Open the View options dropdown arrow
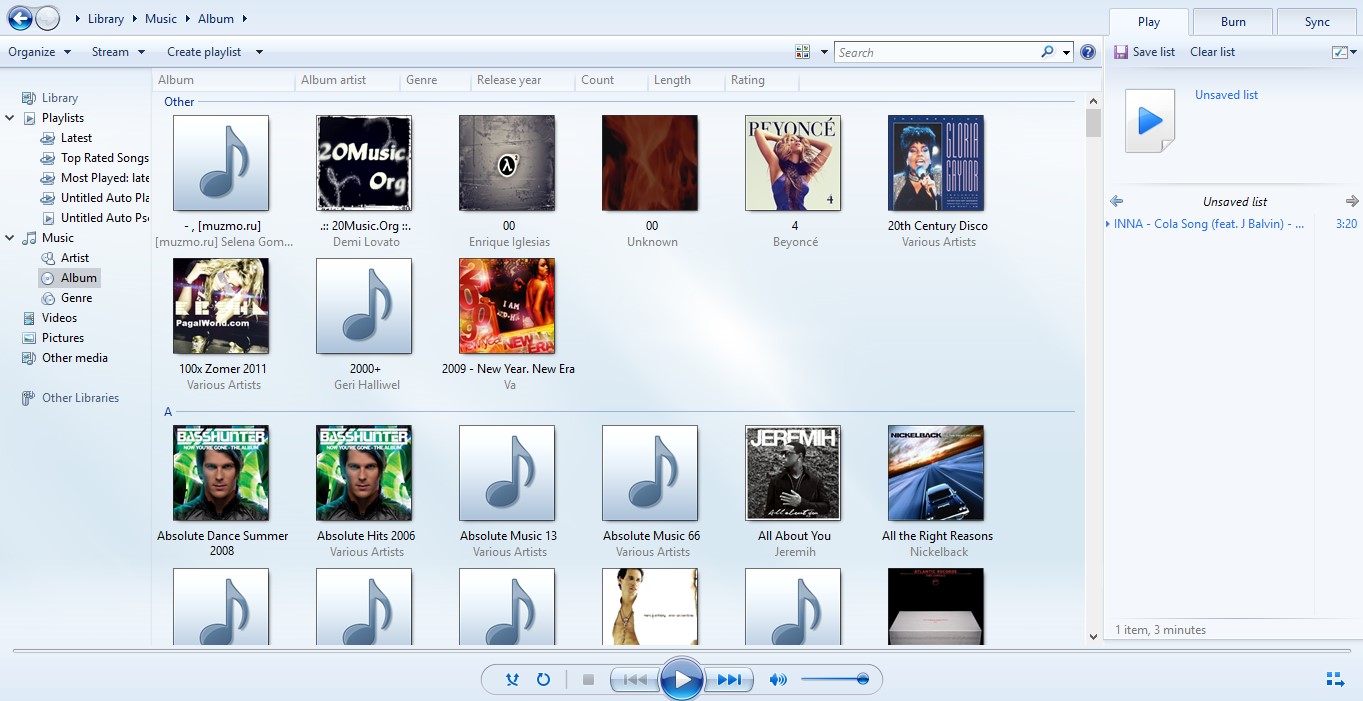 pyautogui.click(x=825, y=52)
